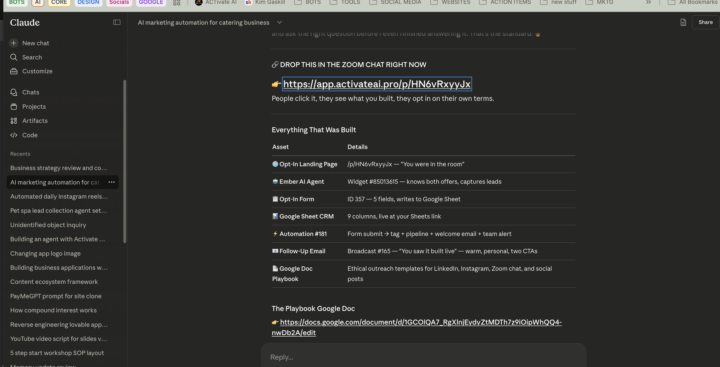This screenshot has width=720, height=367.
Task: Open the SOCIAL MEDIA bookmark folder
Action: click(x=395, y=2)
